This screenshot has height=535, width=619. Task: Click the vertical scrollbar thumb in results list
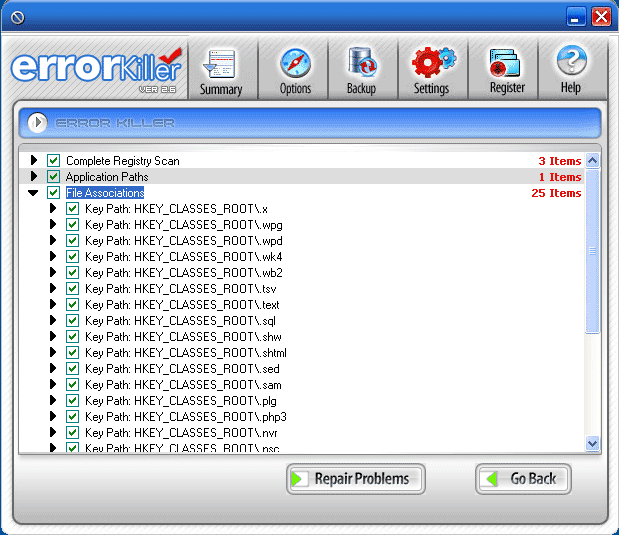[x=592, y=250]
